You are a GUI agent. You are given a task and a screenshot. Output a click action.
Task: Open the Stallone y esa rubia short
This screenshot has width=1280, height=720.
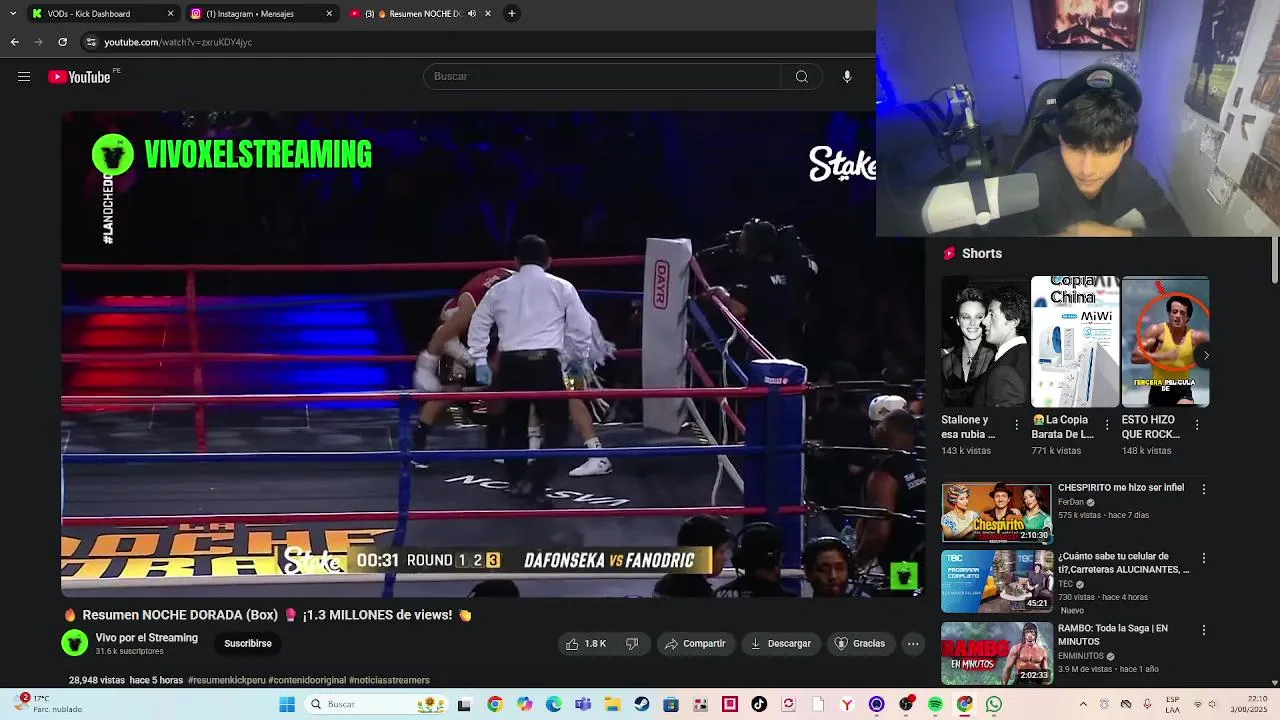tap(984, 342)
